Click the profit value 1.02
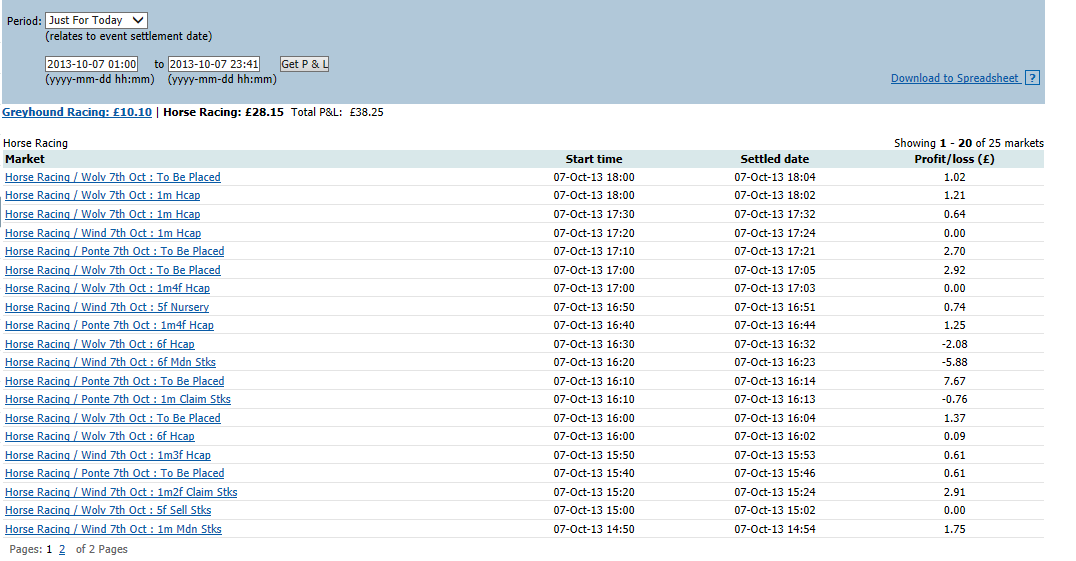This screenshot has height=561, width=1076. (955, 177)
